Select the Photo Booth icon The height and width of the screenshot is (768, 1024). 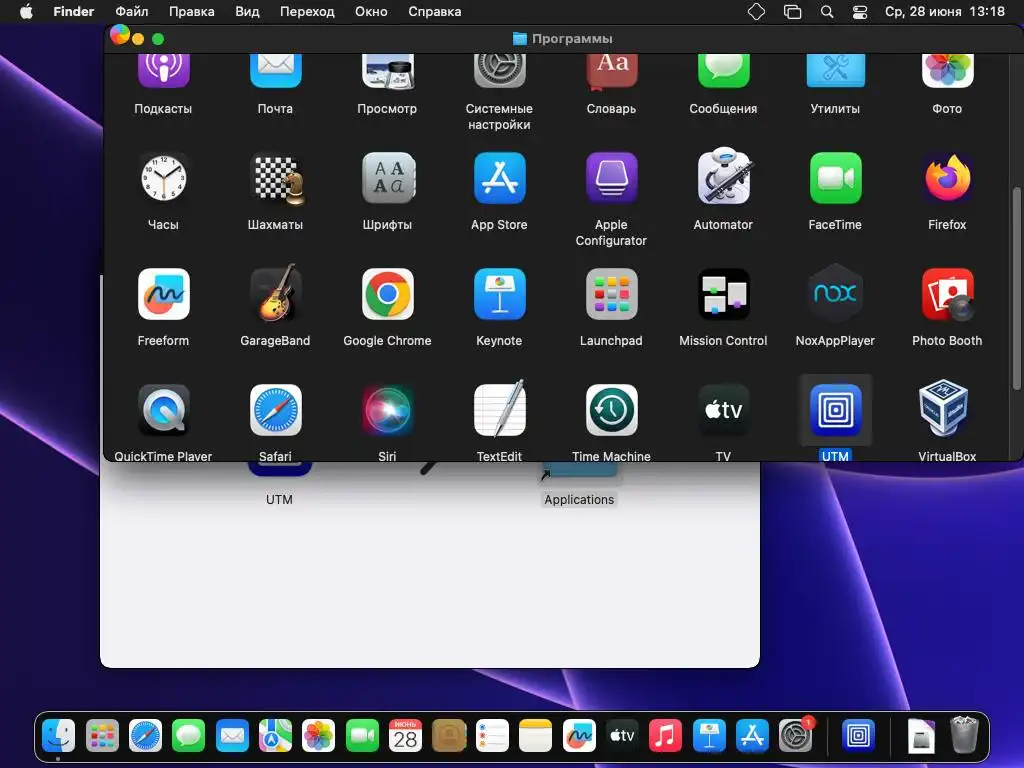coord(948,295)
